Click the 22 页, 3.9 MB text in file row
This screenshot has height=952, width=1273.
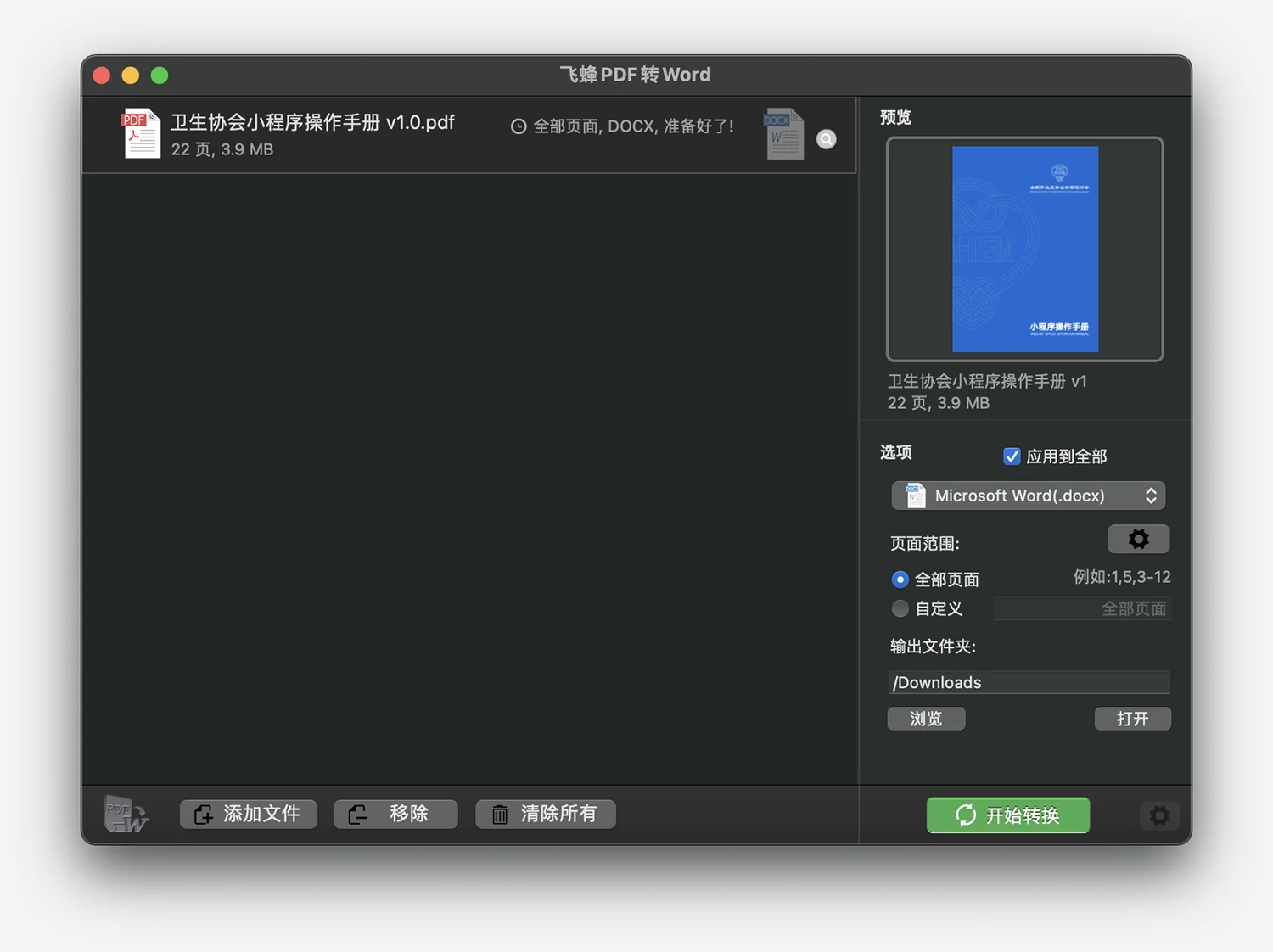222,149
